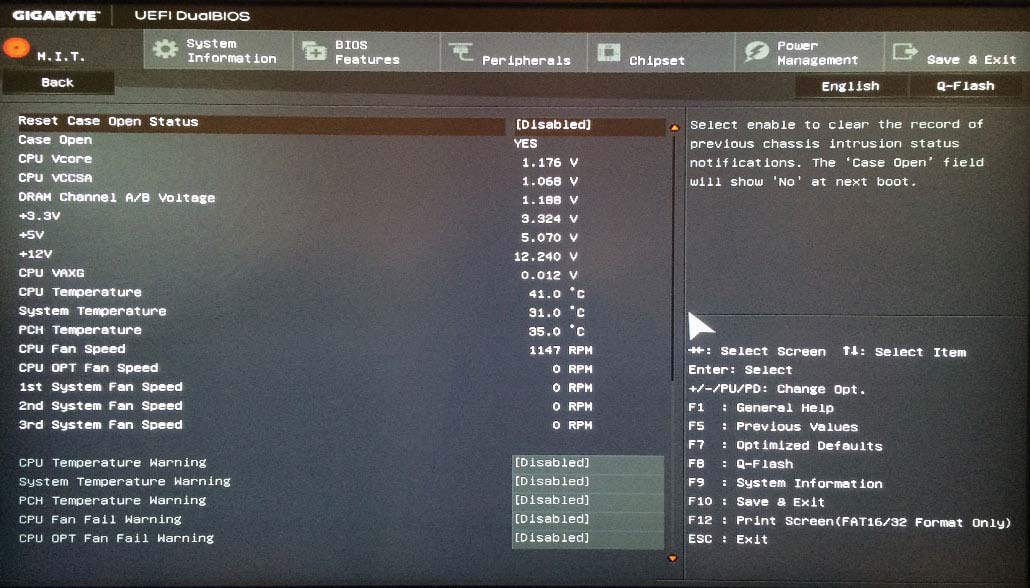Click the PCH Temperature value 35.0 °C
This screenshot has height=588, width=1030.
pyautogui.click(x=556, y=332)
